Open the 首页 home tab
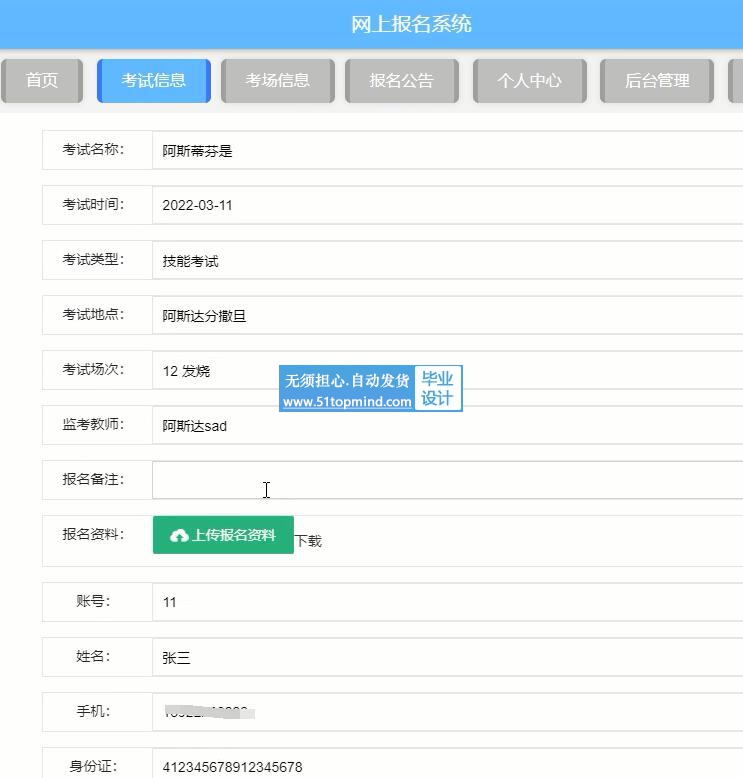743x778 pixels. click(42, 81)
